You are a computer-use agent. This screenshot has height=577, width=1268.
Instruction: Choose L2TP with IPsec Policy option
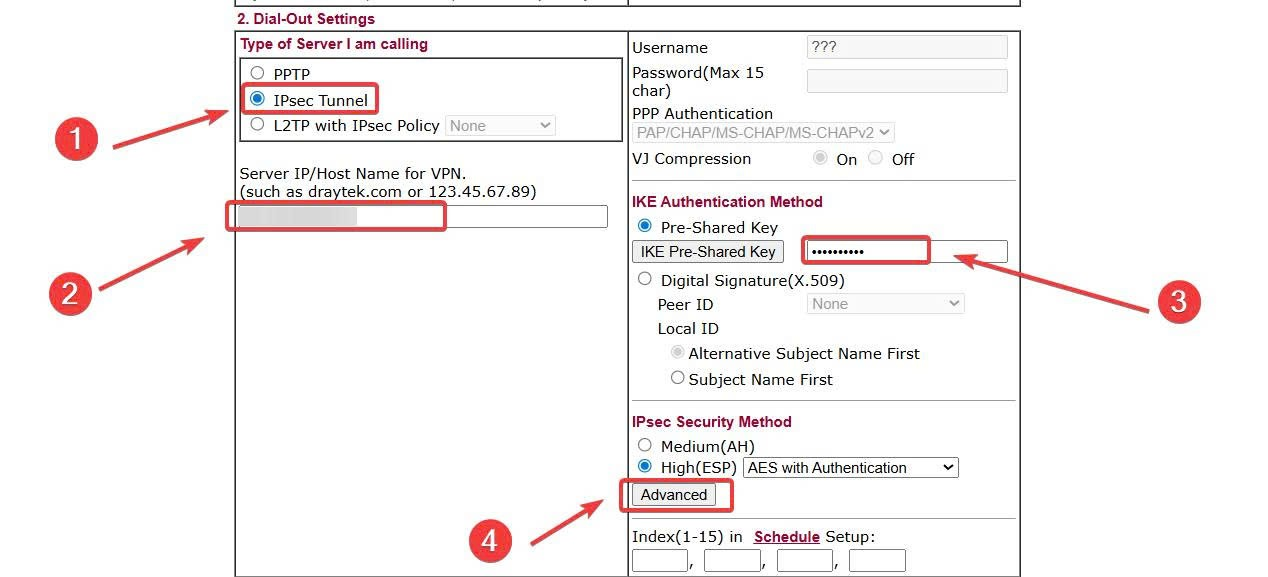click(x=258, y=125)
